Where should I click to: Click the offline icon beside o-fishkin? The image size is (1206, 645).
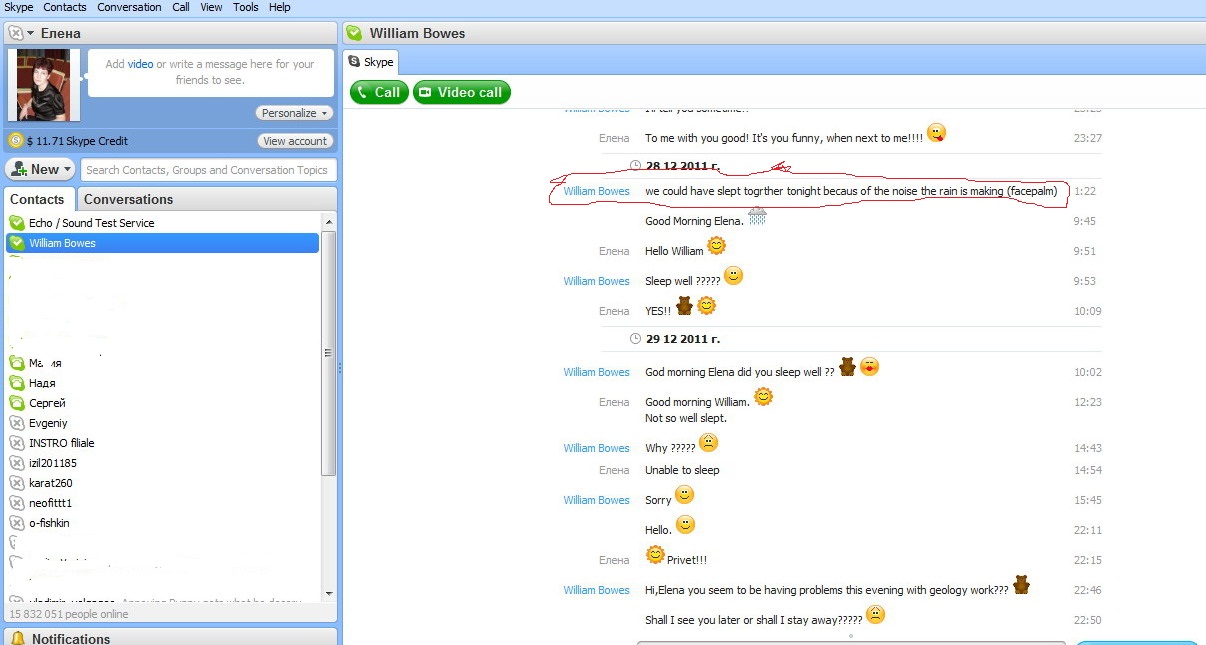pos(17,523)
